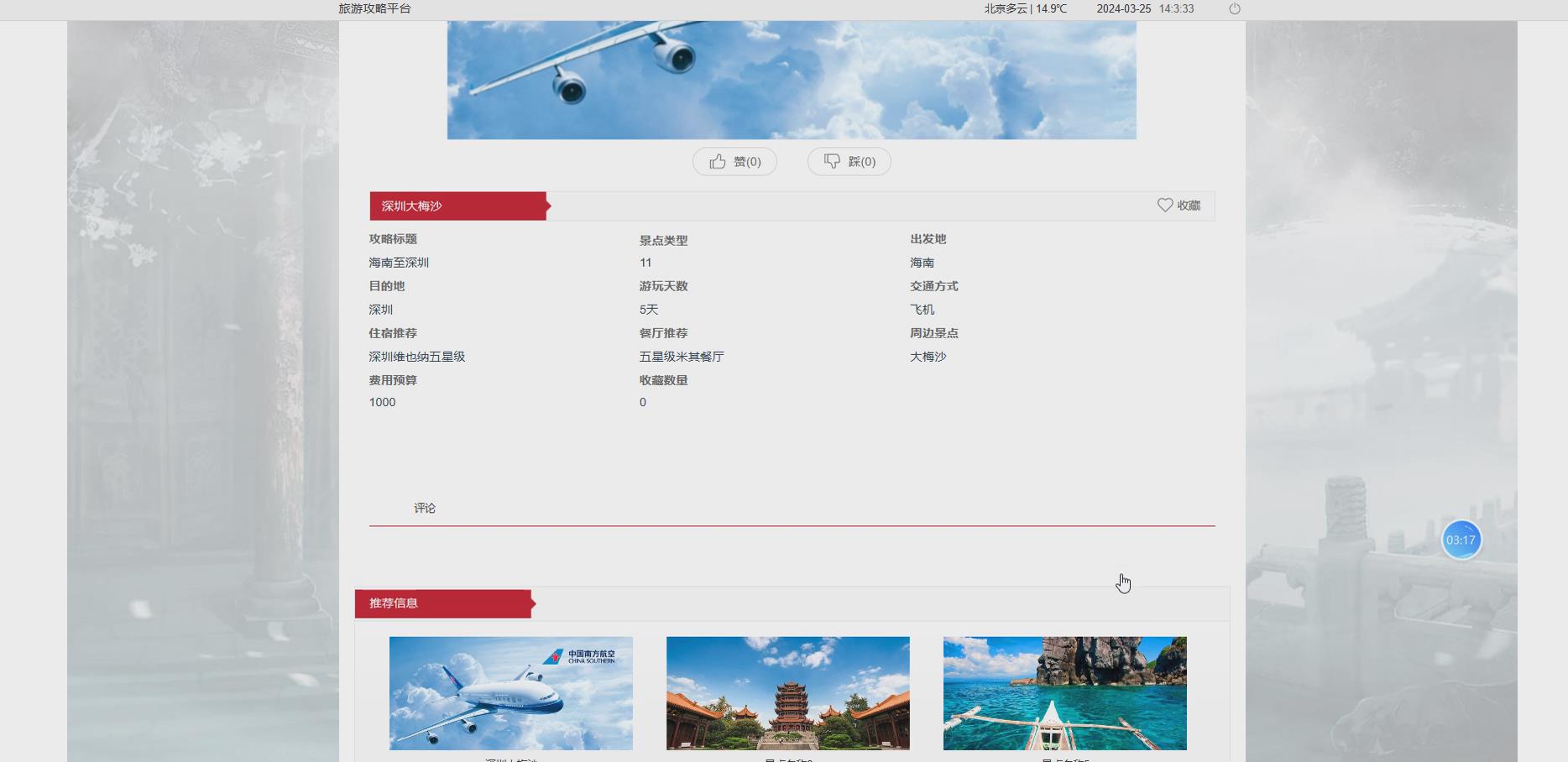Viewport: 1568px width, 762px height.
Task: Click the 推荐信息 section header banner
Action: tap(442, 603)
